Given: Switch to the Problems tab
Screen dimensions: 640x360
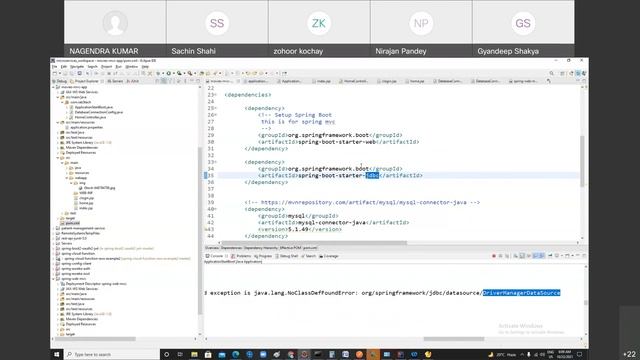Looking at the screenshot, I should pos(241,256).
